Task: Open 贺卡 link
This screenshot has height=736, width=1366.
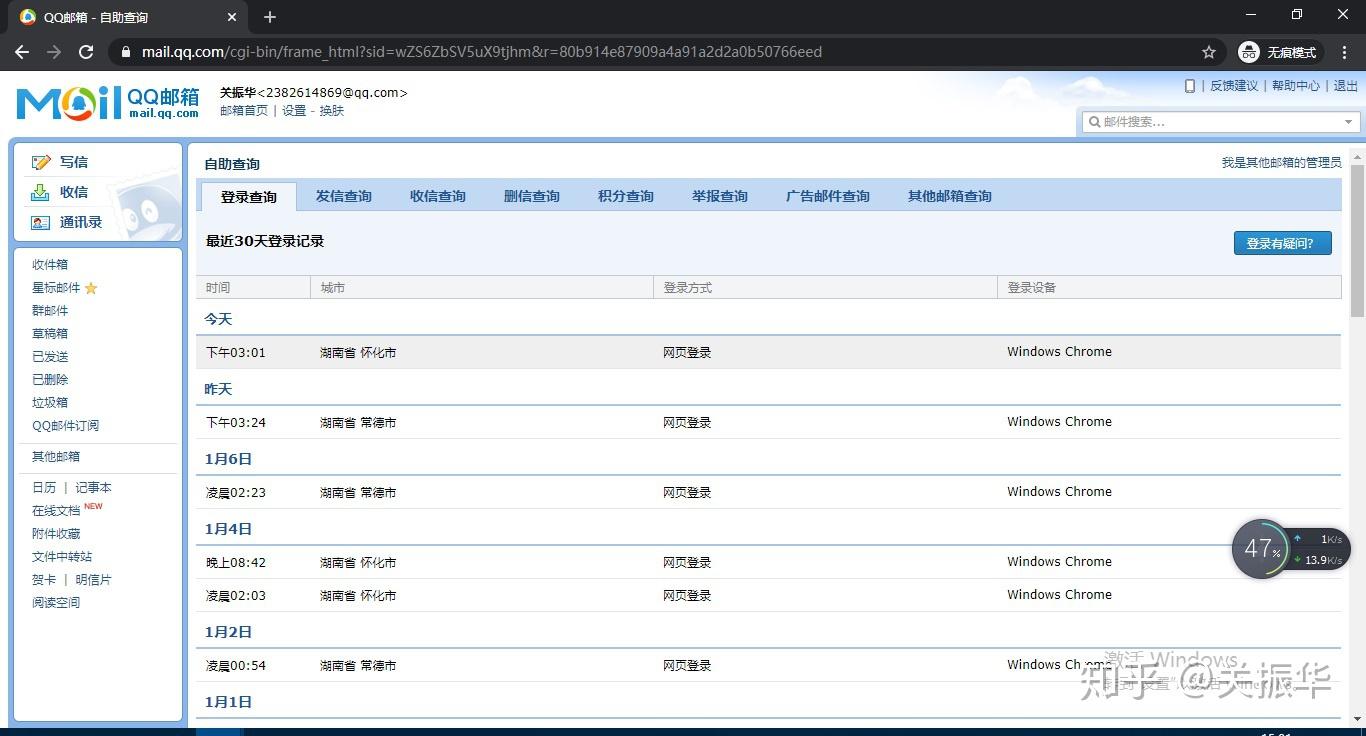Action: pyautogui.click(x=44, y=580)
